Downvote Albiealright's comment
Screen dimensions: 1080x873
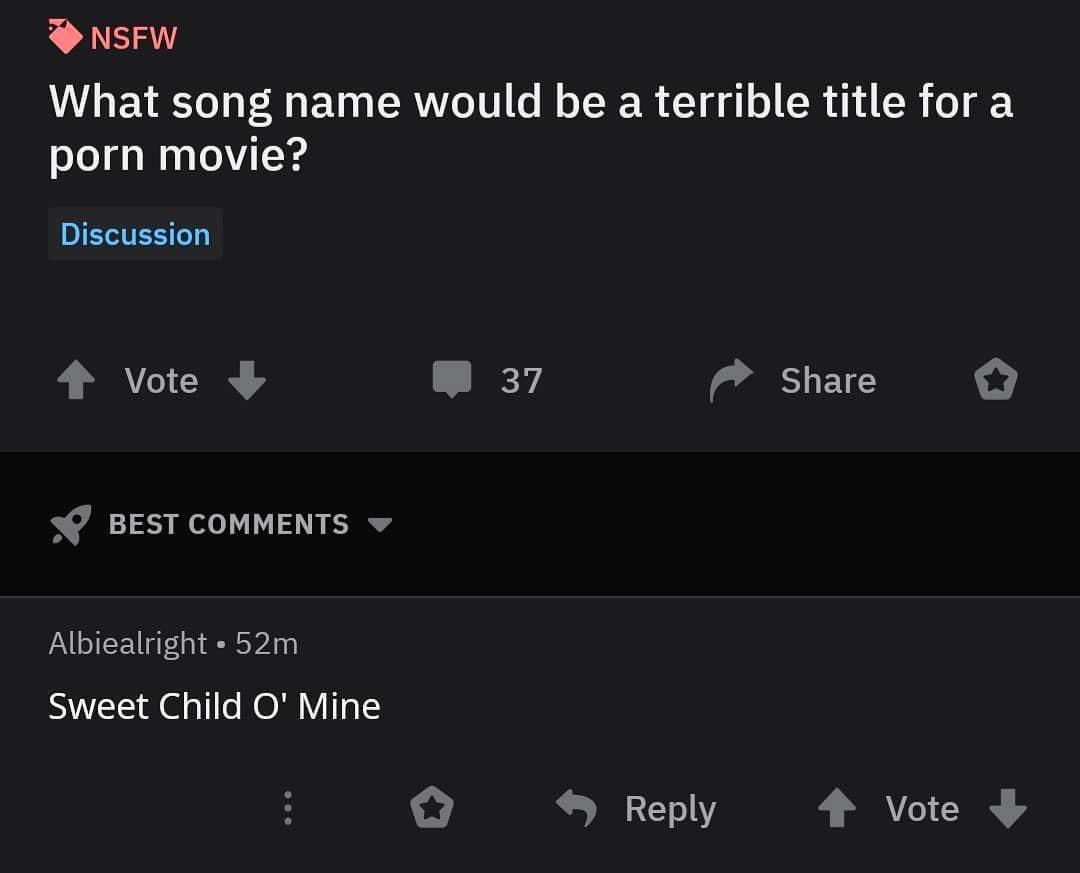click(1007, 808)
